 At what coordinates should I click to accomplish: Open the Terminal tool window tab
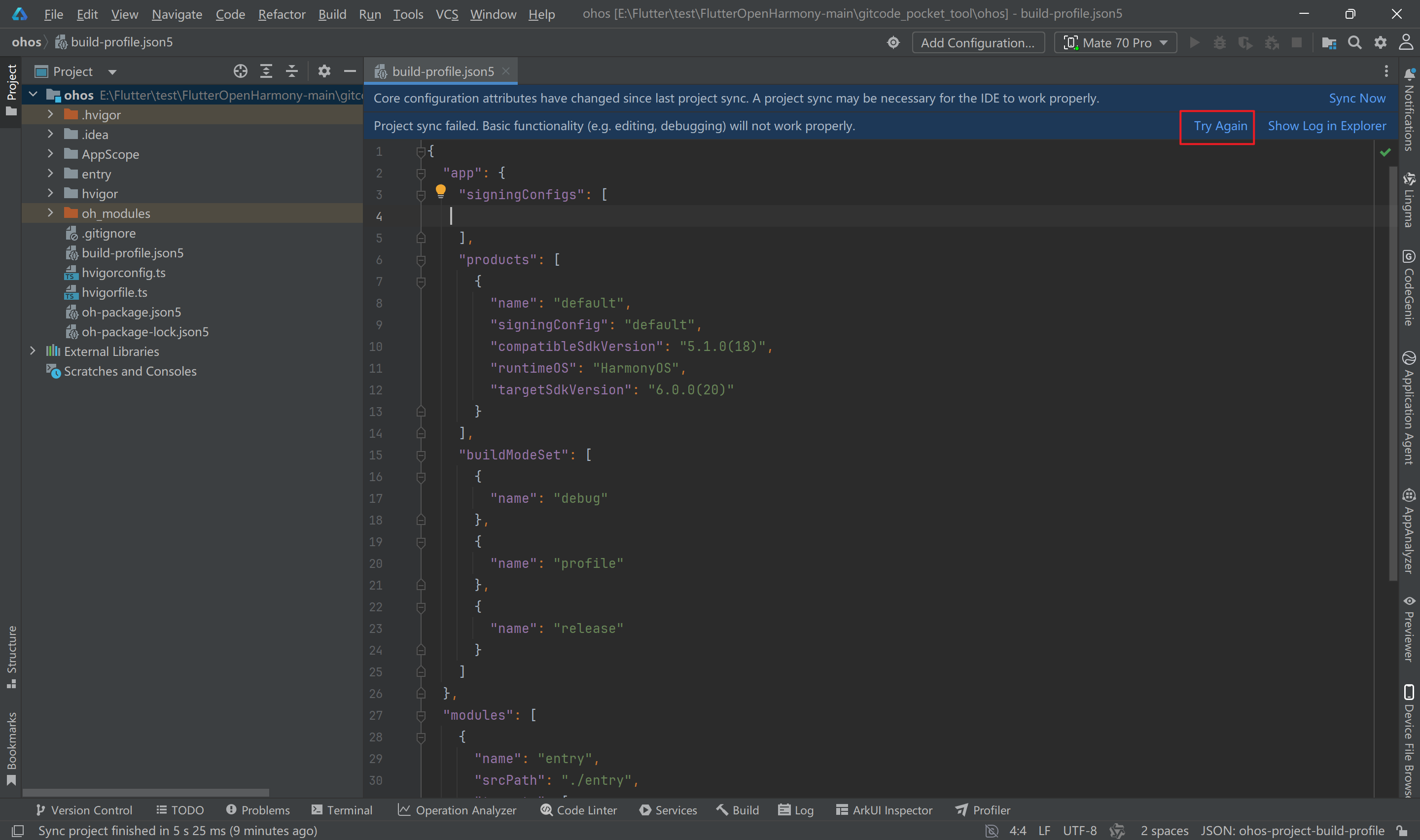(x=342, y=810)
